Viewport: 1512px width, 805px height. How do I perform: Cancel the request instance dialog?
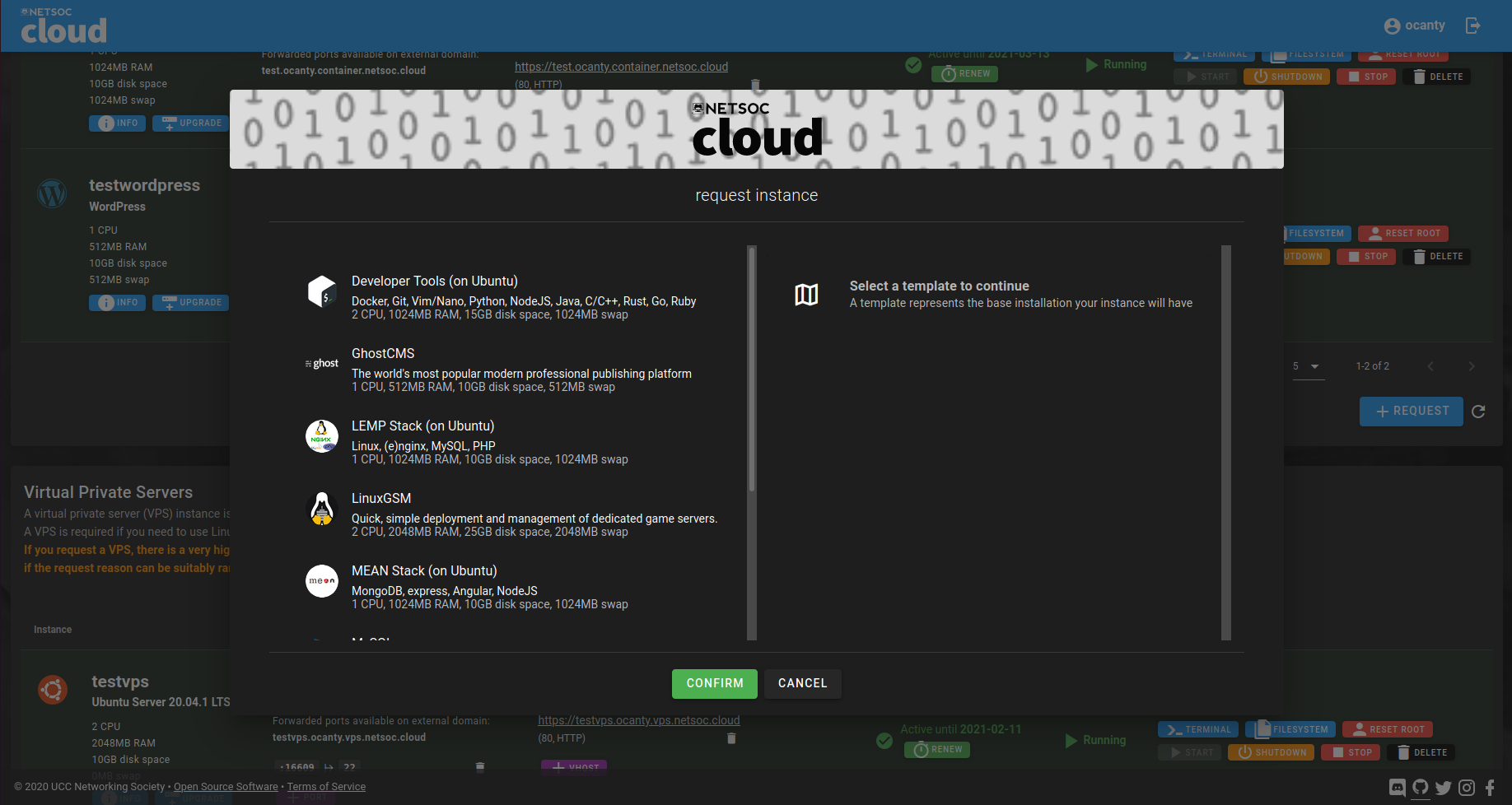pos(803,683)
